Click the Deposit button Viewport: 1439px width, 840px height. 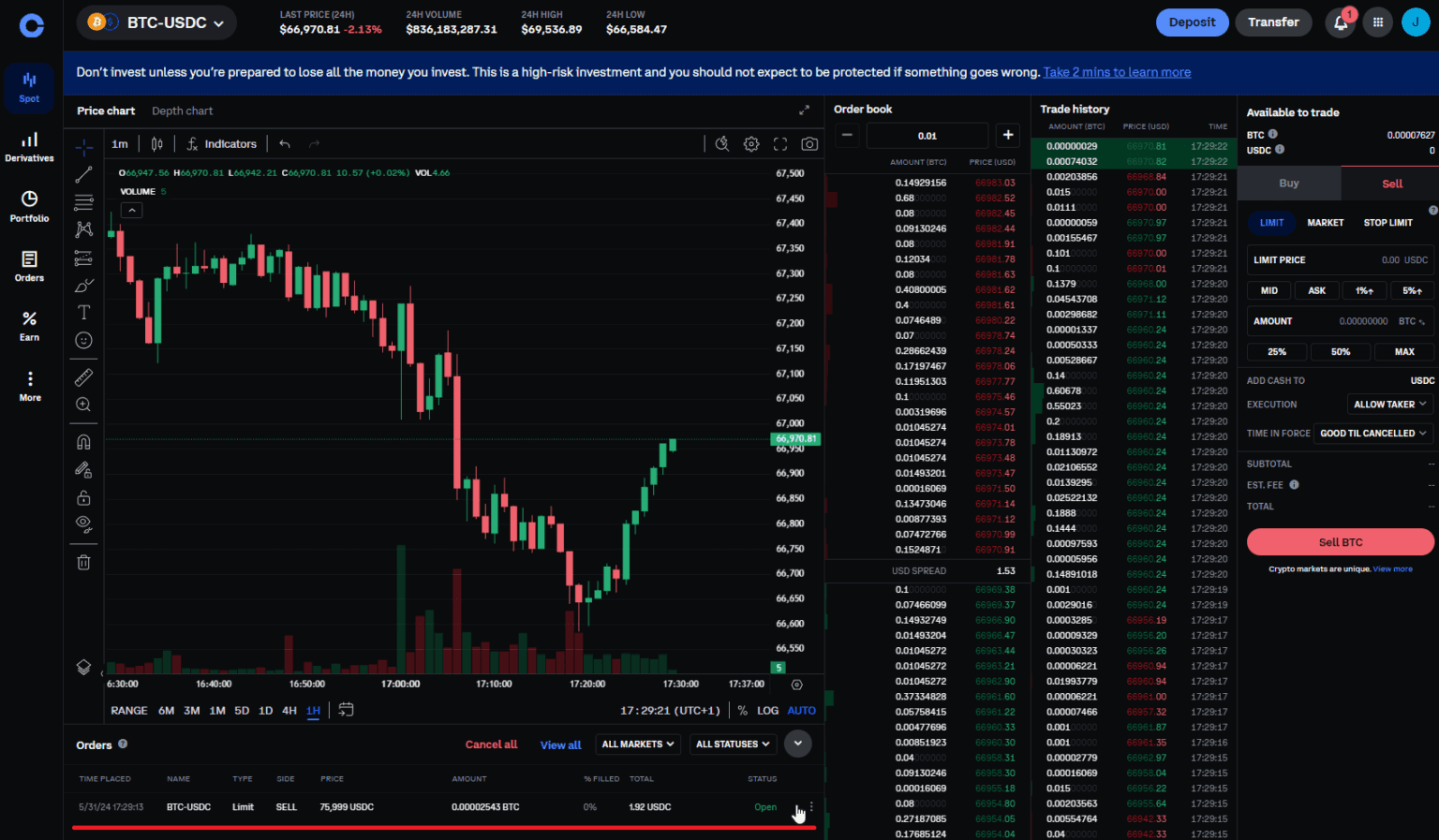[1192, 22]
